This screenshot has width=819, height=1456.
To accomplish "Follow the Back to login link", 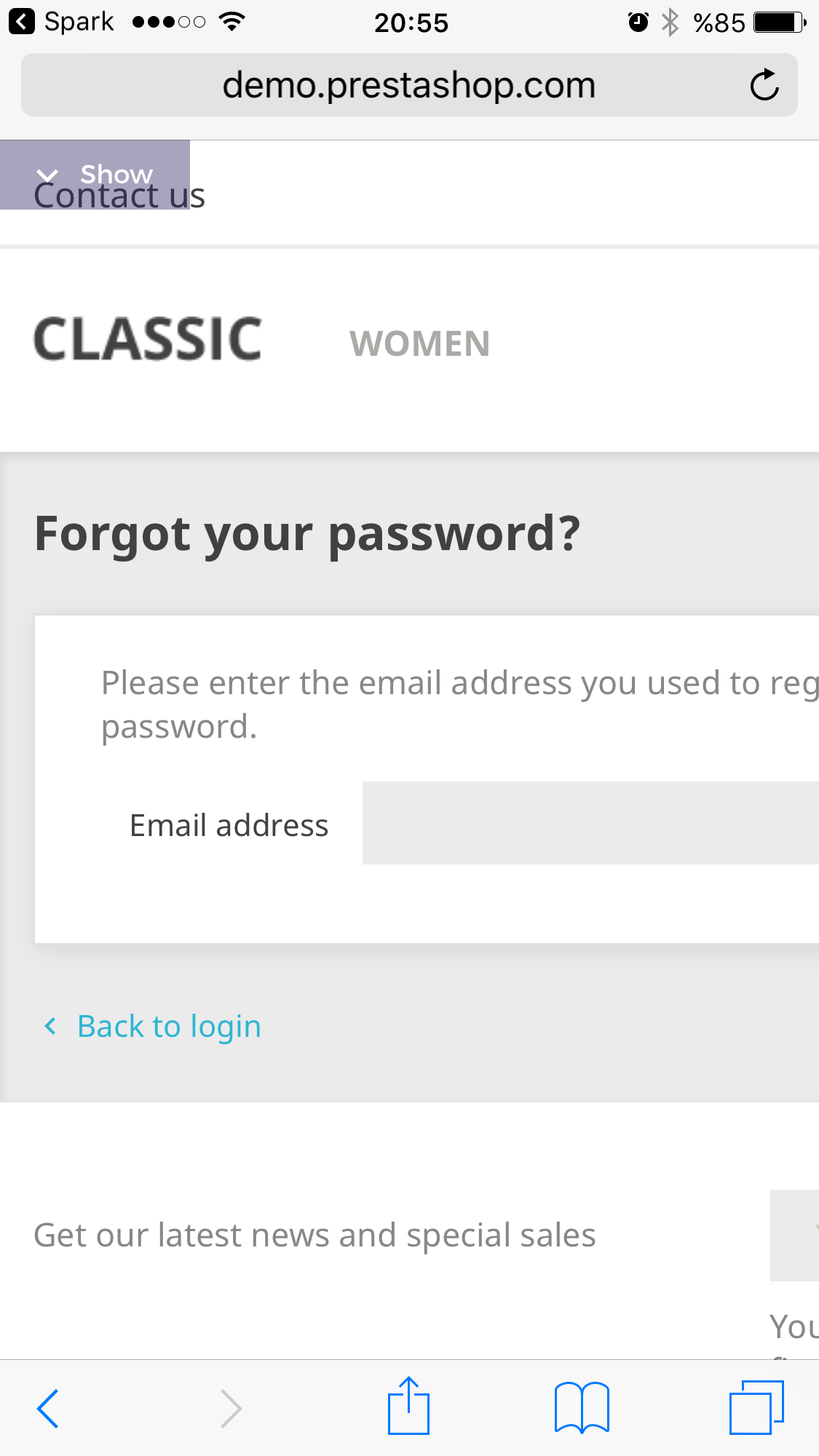I will click(x=168, y=1026).
